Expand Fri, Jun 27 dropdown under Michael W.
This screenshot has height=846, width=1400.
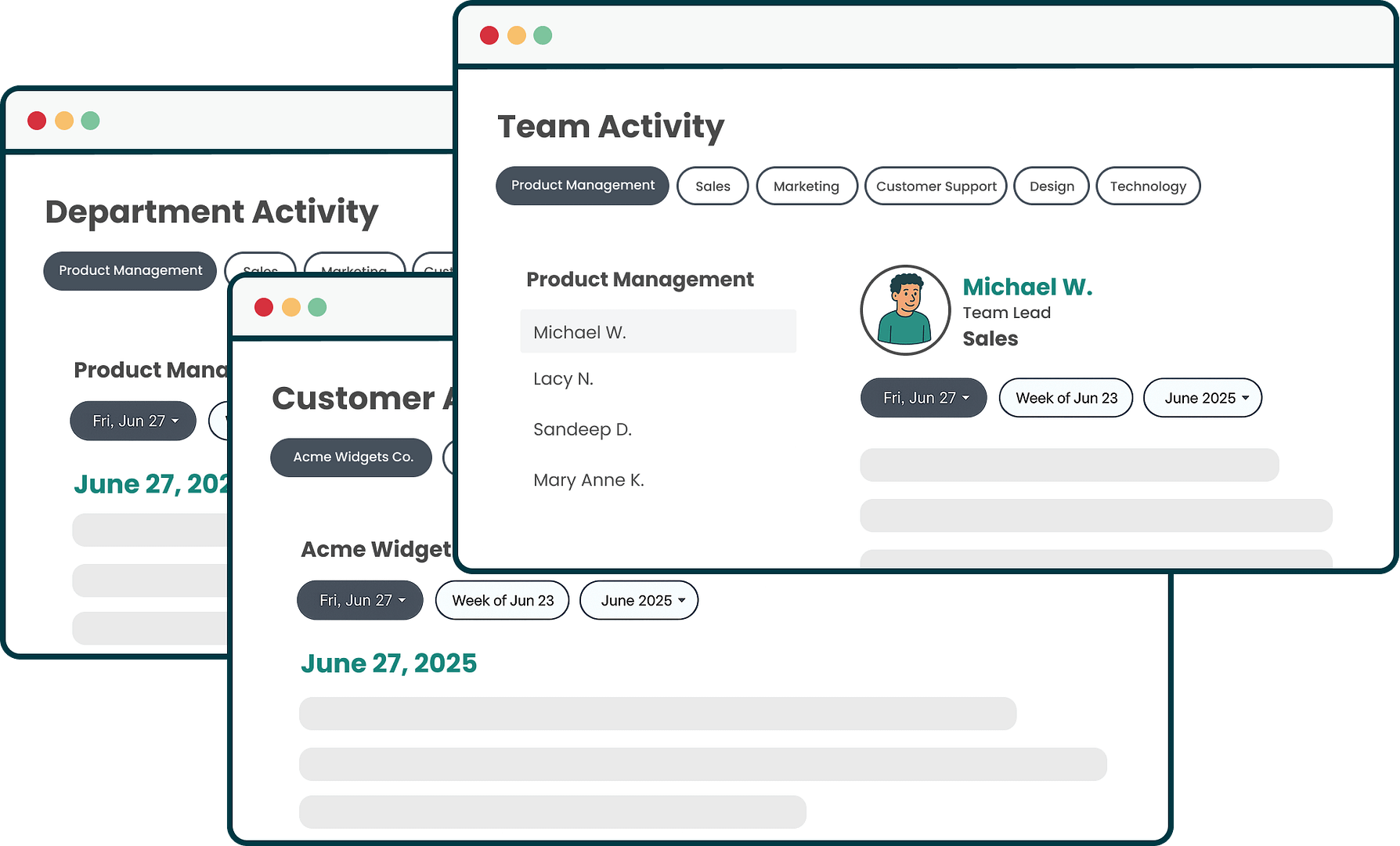(x=924, y=398)
